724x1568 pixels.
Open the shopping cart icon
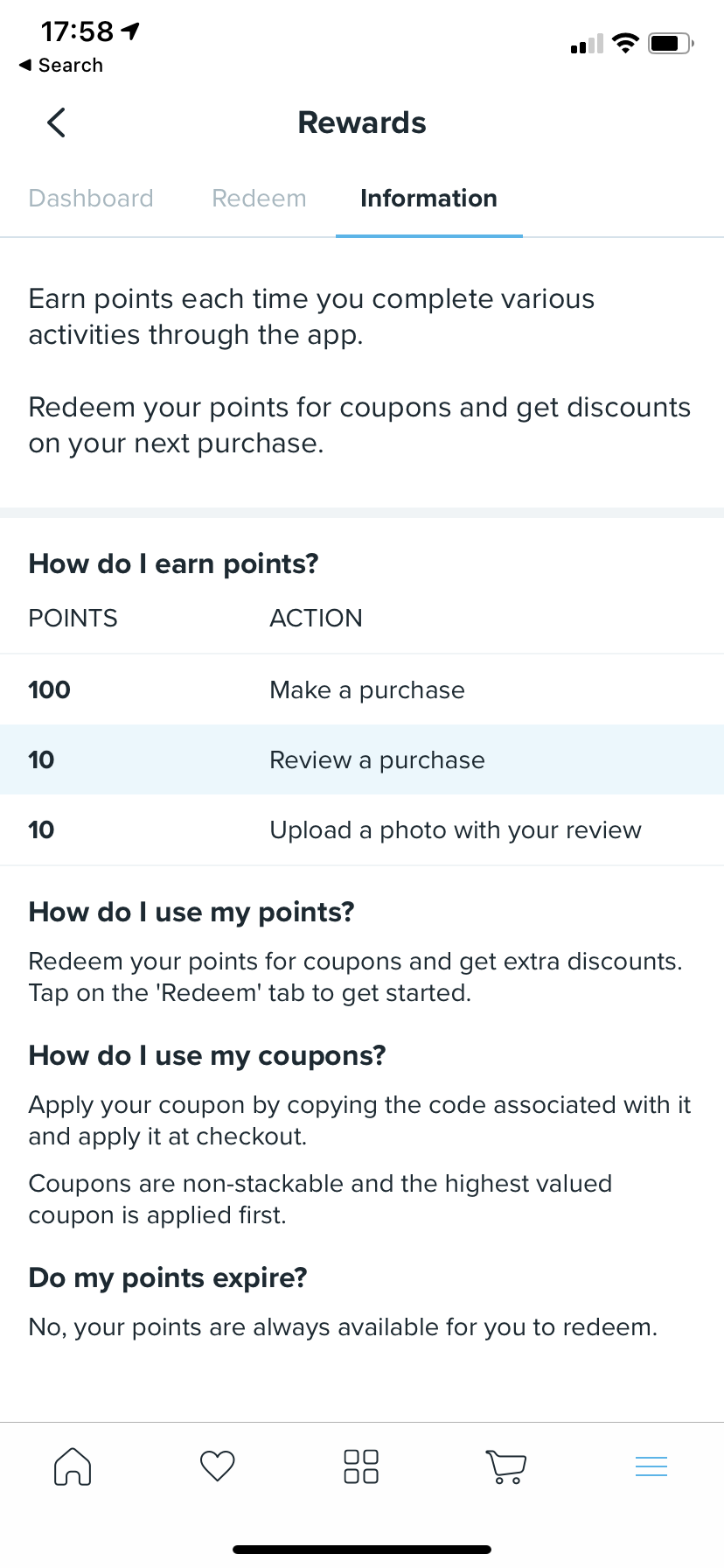tap(505, 1466)
